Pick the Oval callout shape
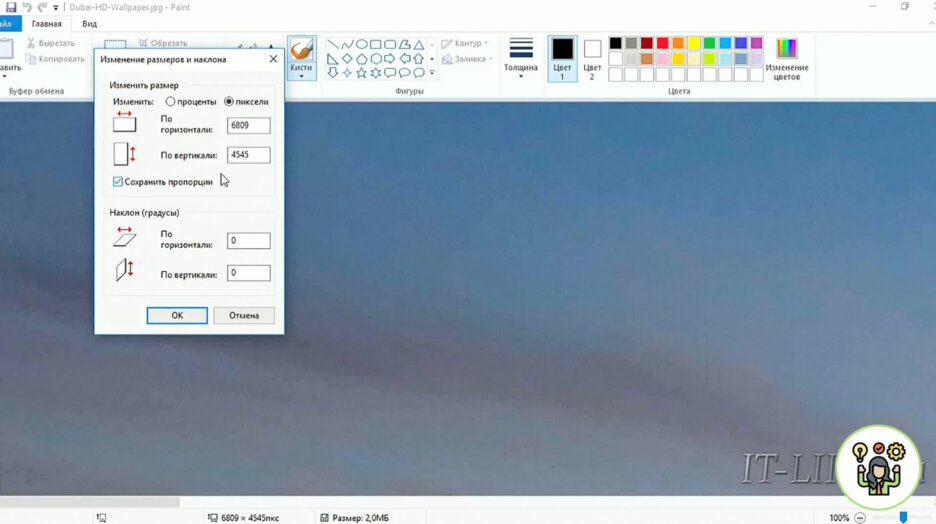Screen dimensions: 936x524 [404, 73]
